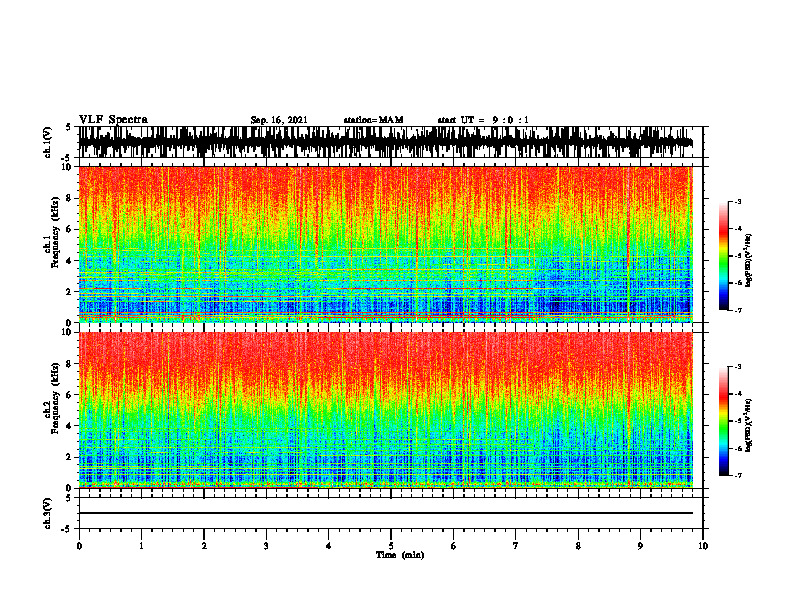
Task: Click the ch.2 frequency tick label "6"
Action: coord(69,394)
